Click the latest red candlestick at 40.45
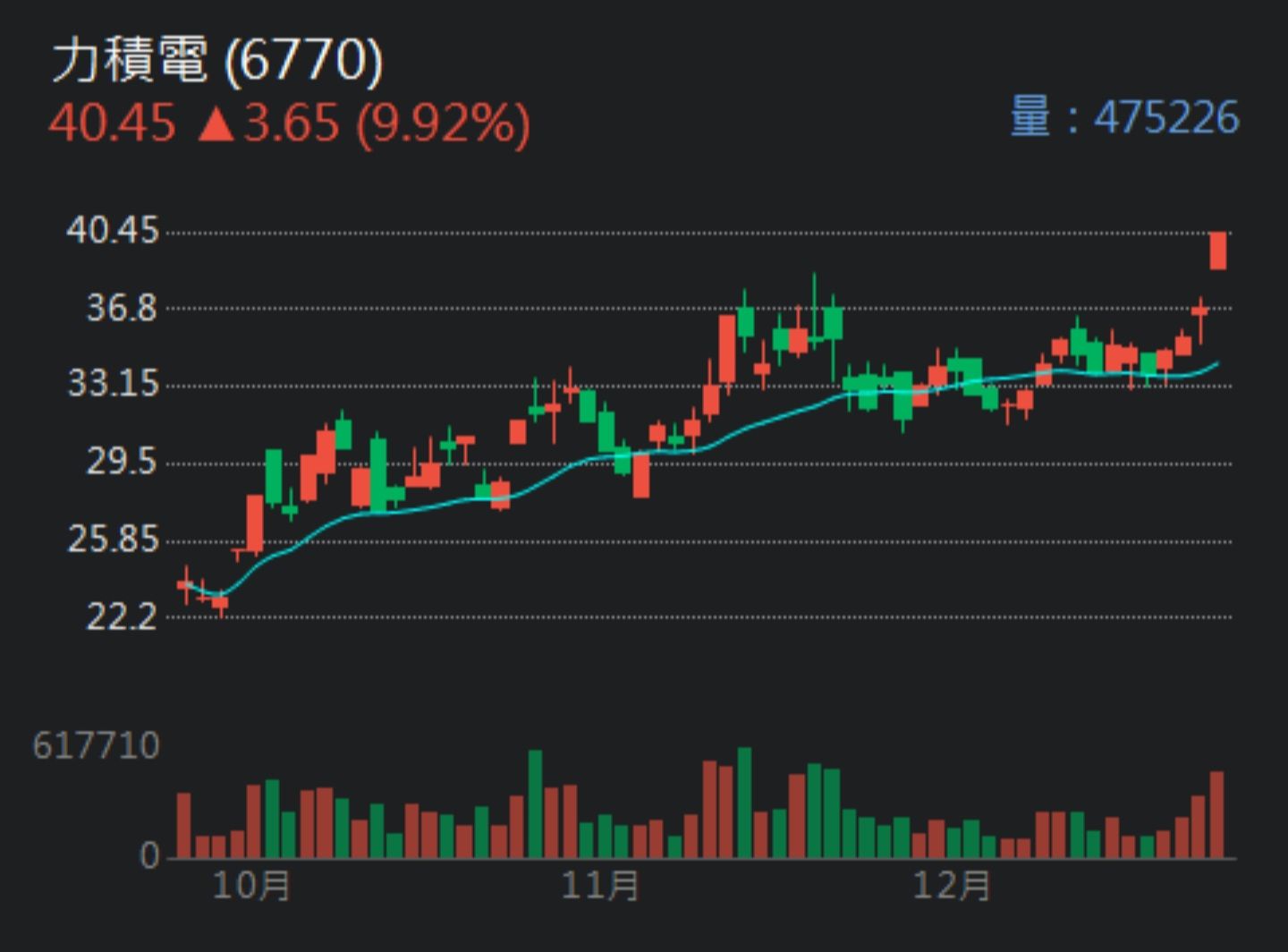Viewport: 1288px width, 952px height. pos(1218,251)
